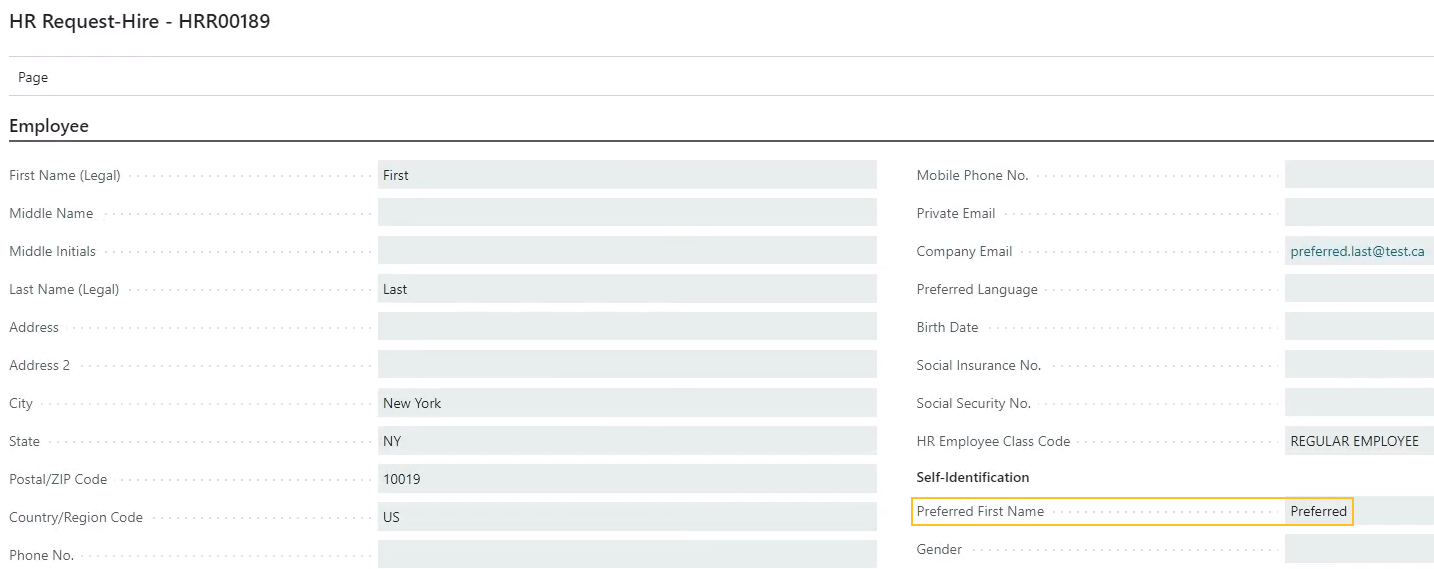Open the Country/Region Code field with US
Viewport: 1434px width, 569px height.
(626, 517)
